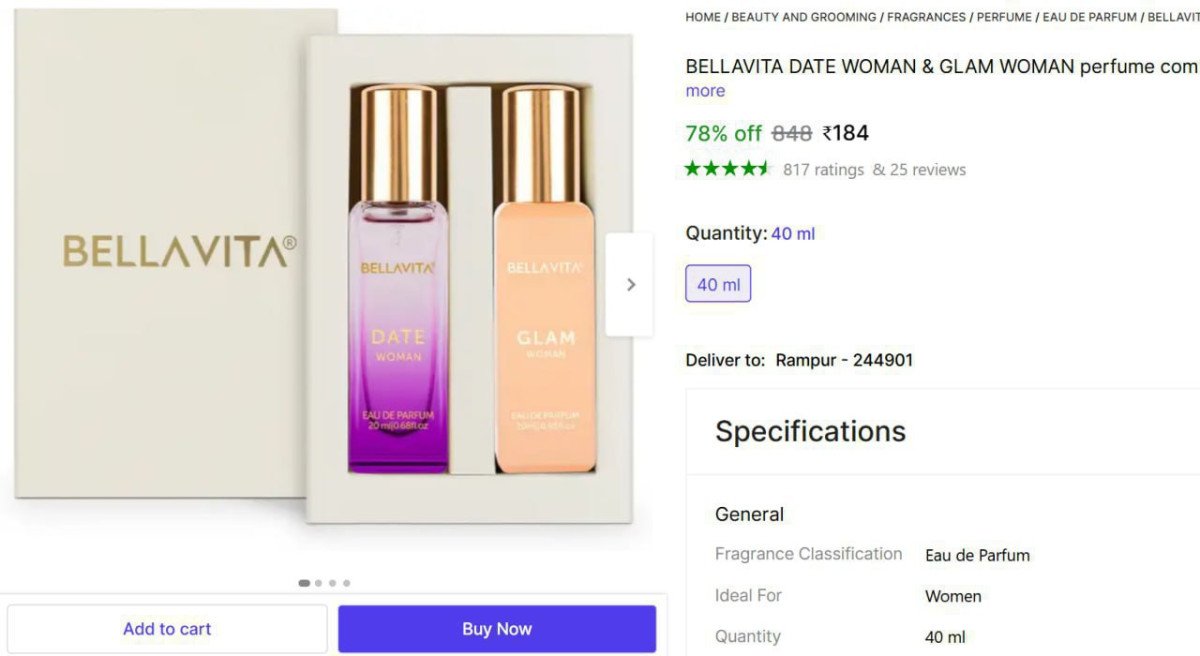The width and height of the screenshot is (1200, 656).
Task: Click the next product image arrow
Action: [x=630, y=285]
